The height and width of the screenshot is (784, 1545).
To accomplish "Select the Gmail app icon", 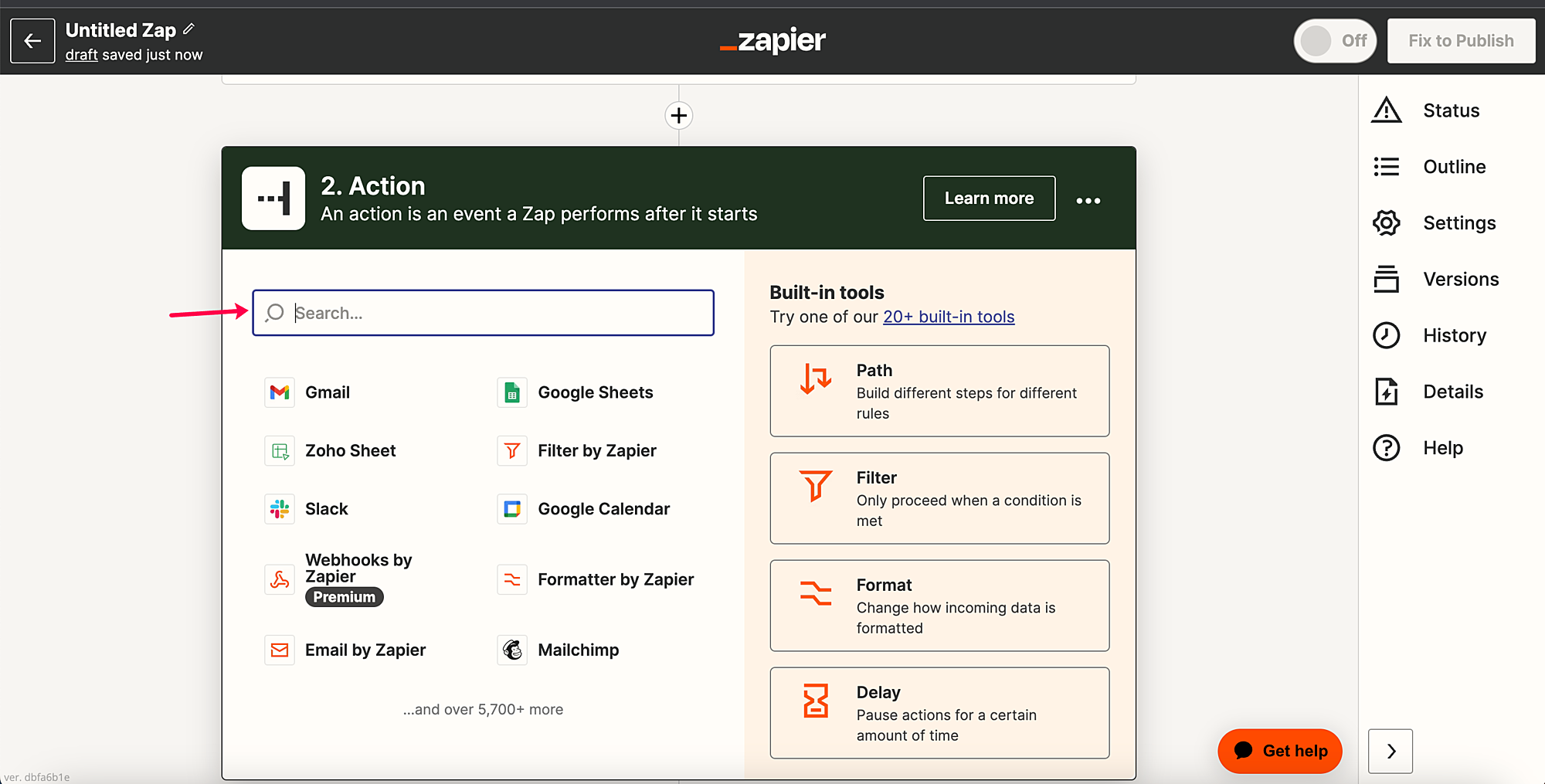I will pyautogui.click(x=280, y=392).
